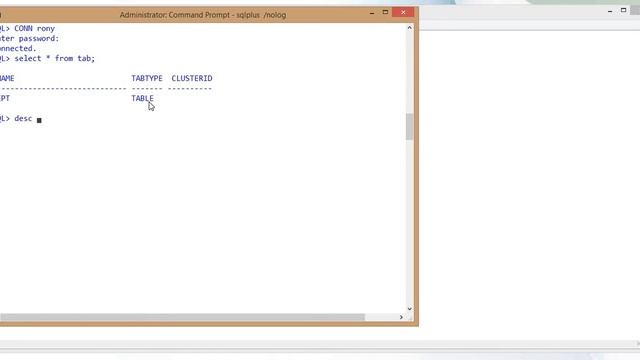Viewport: 640px width, 360px height.
Task: Maximize the background window
Action: click(623, 10)
